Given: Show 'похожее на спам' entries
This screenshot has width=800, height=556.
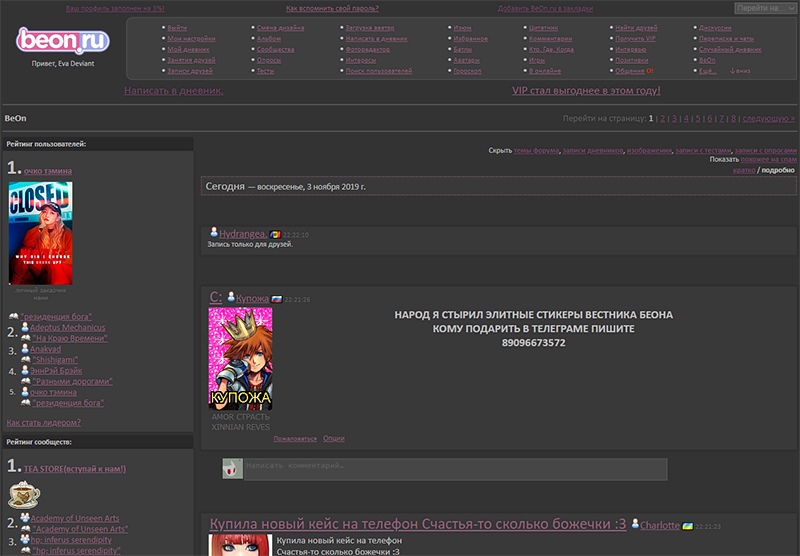Looking at the screenshot, I should tap(768, 160).
